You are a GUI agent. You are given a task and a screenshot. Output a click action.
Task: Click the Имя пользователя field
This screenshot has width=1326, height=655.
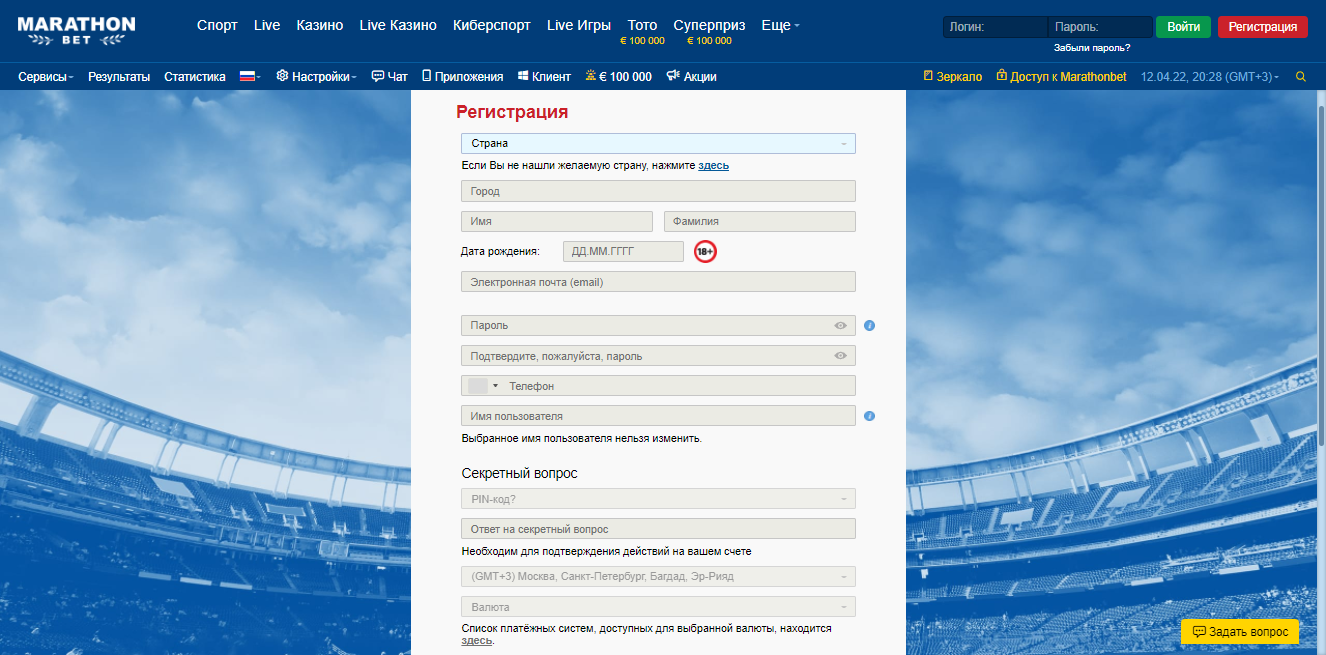(x=658, y=416)
